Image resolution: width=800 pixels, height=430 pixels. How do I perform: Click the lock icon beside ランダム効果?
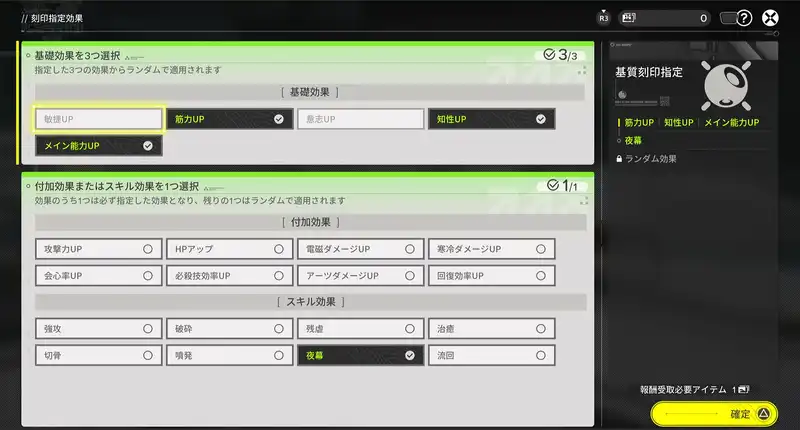click(619, 159)
